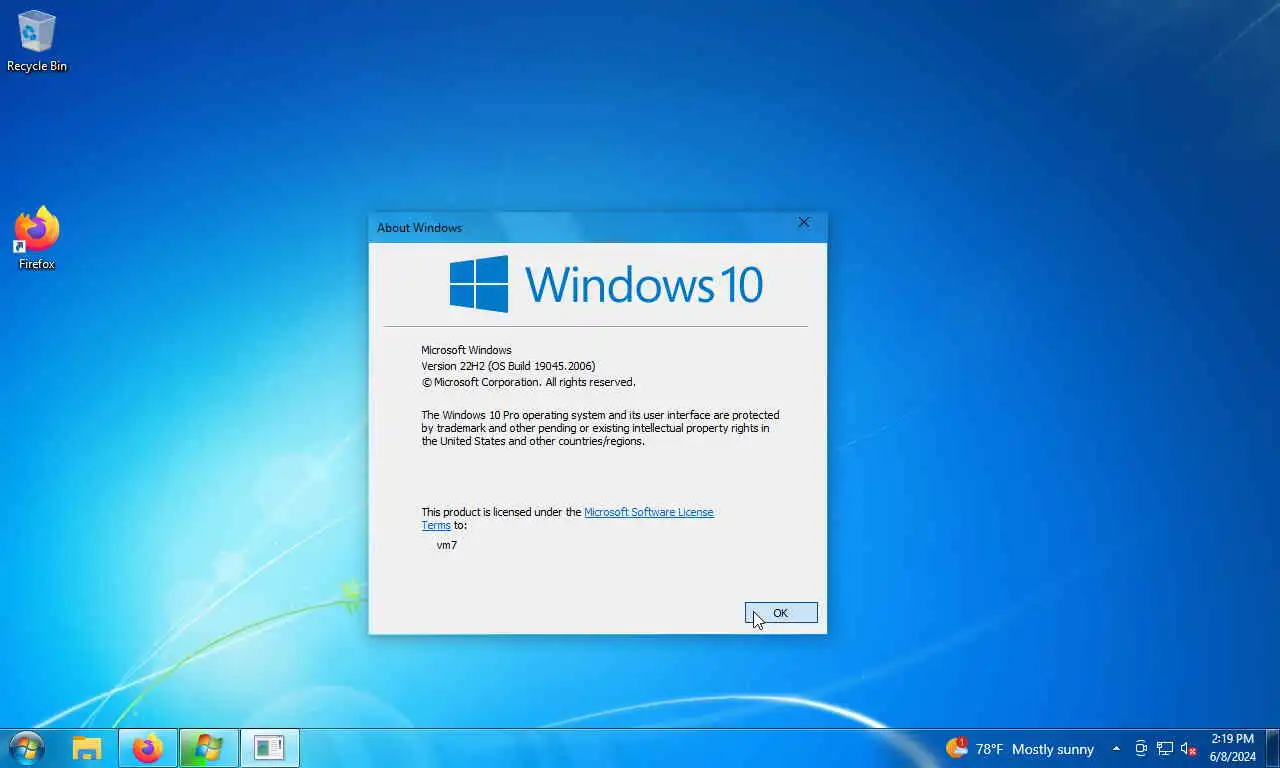Select the Firefox desktop shortcut

pyautogui.click(x=37, y=238)
